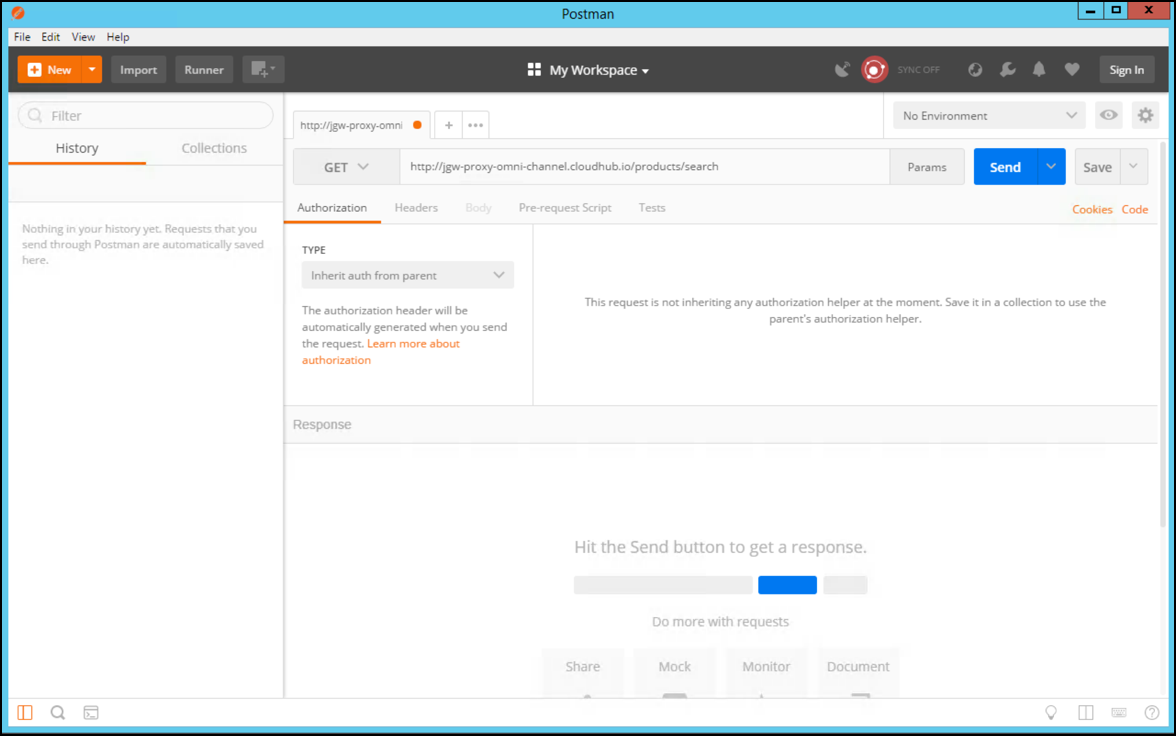The image size is (1176, 736).
Task: Open the Postman console icon
Action: [91, 712]
